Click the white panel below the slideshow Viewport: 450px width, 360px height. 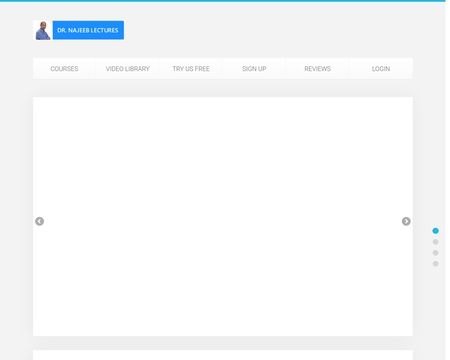223,355
